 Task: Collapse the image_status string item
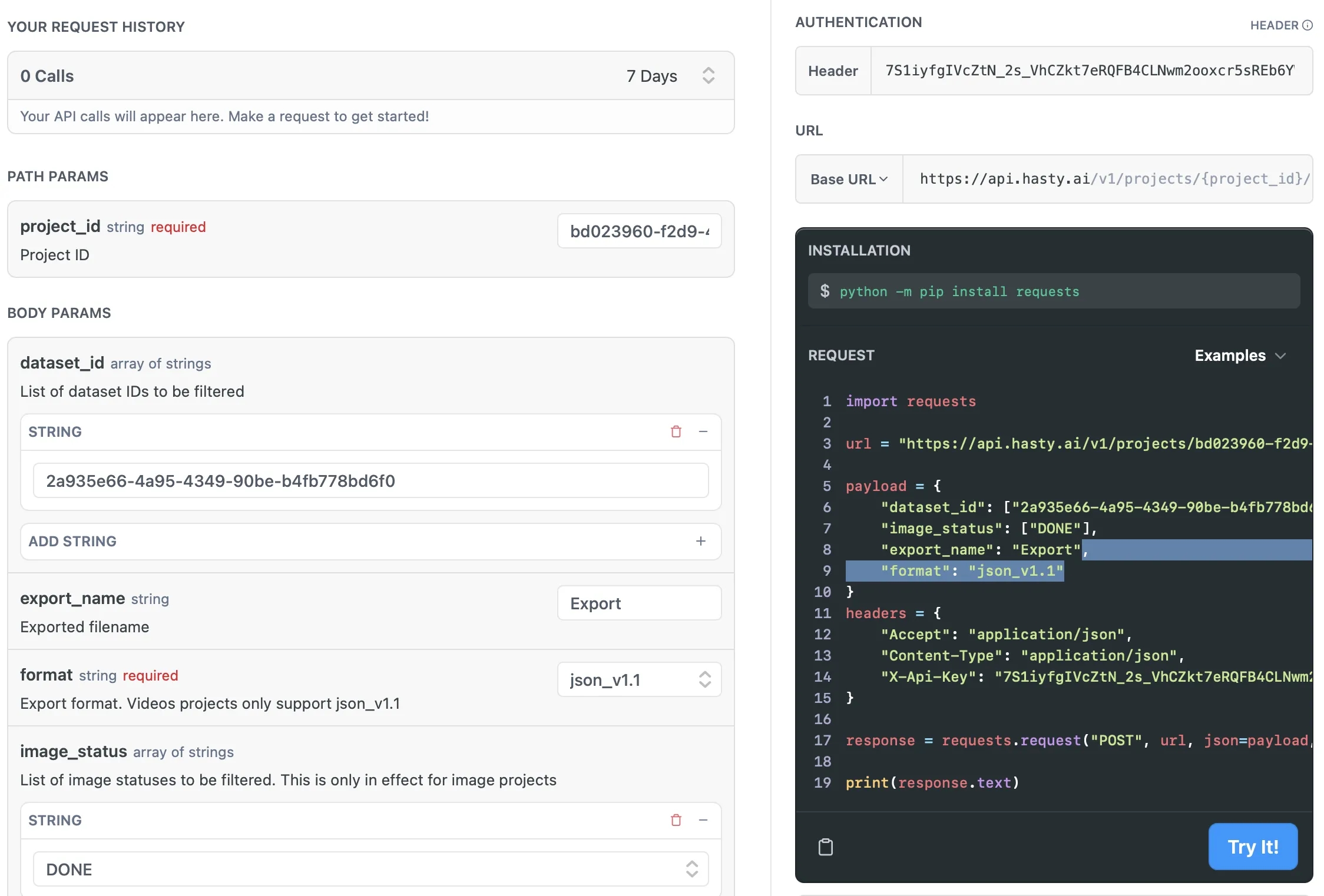(x=703, y=820)
